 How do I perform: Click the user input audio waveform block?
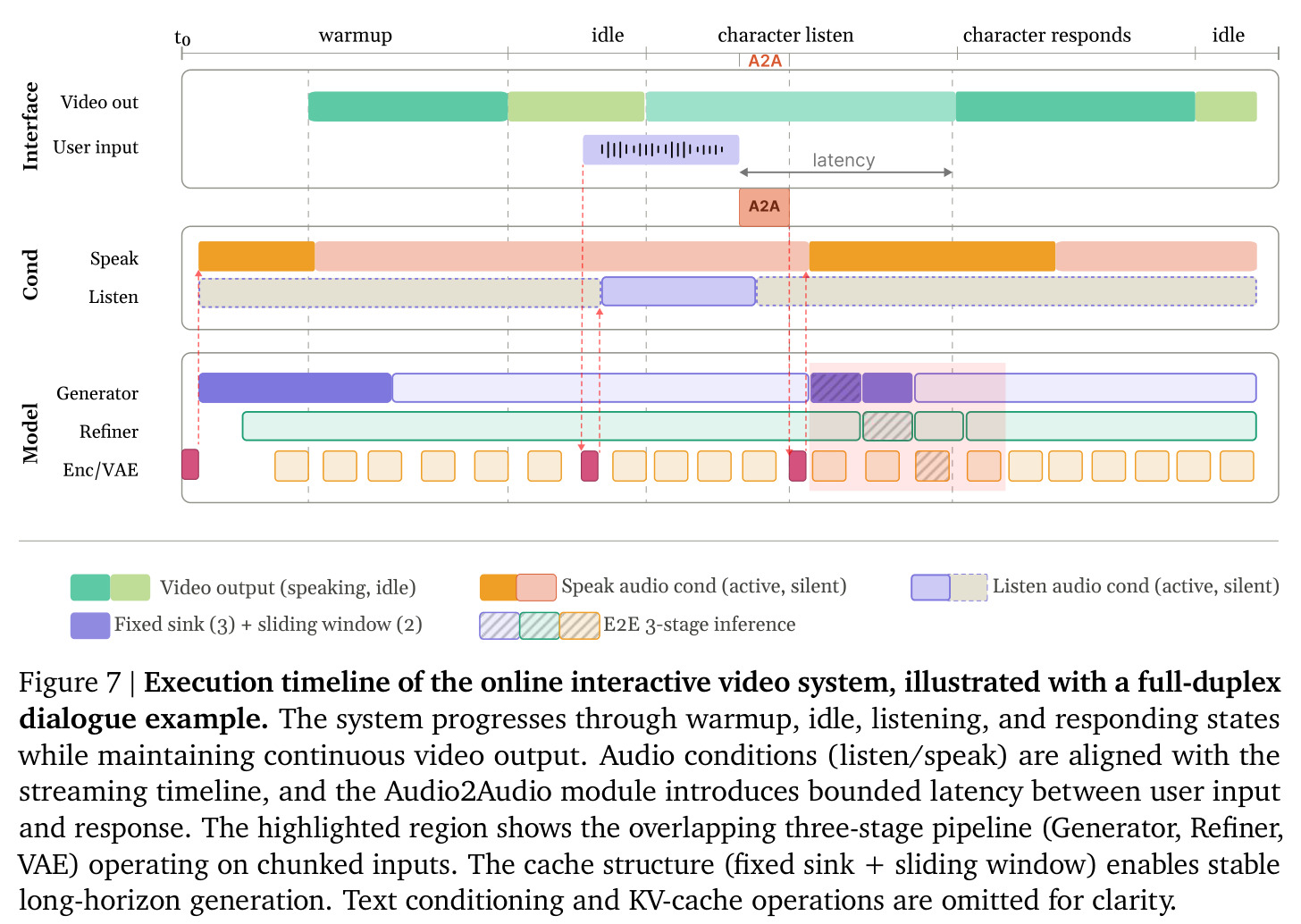tap(661, 149)
